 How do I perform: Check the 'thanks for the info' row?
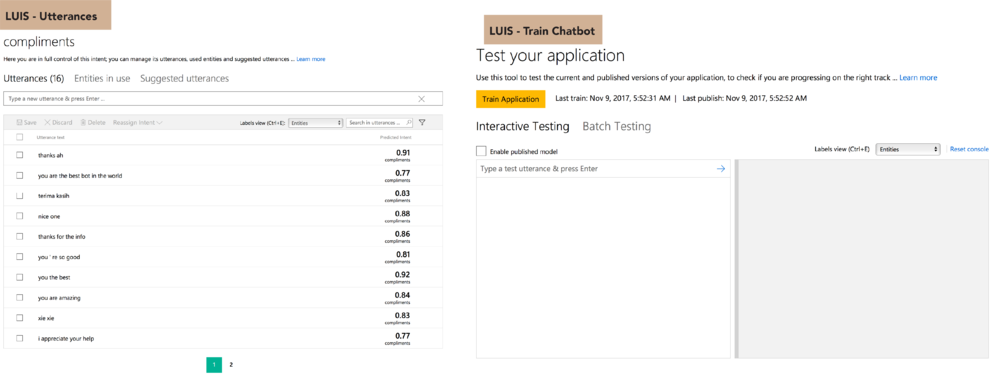tap(20, 236)
